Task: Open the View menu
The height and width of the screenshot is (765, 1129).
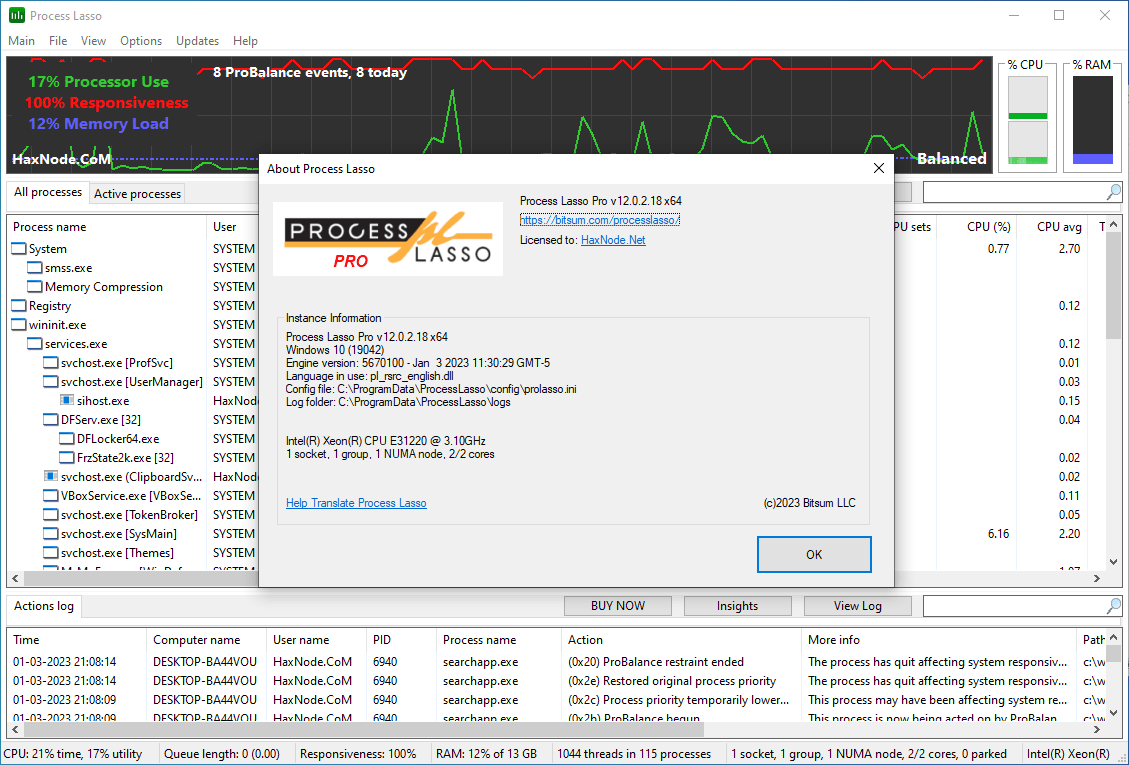Action: click(94, 40)
